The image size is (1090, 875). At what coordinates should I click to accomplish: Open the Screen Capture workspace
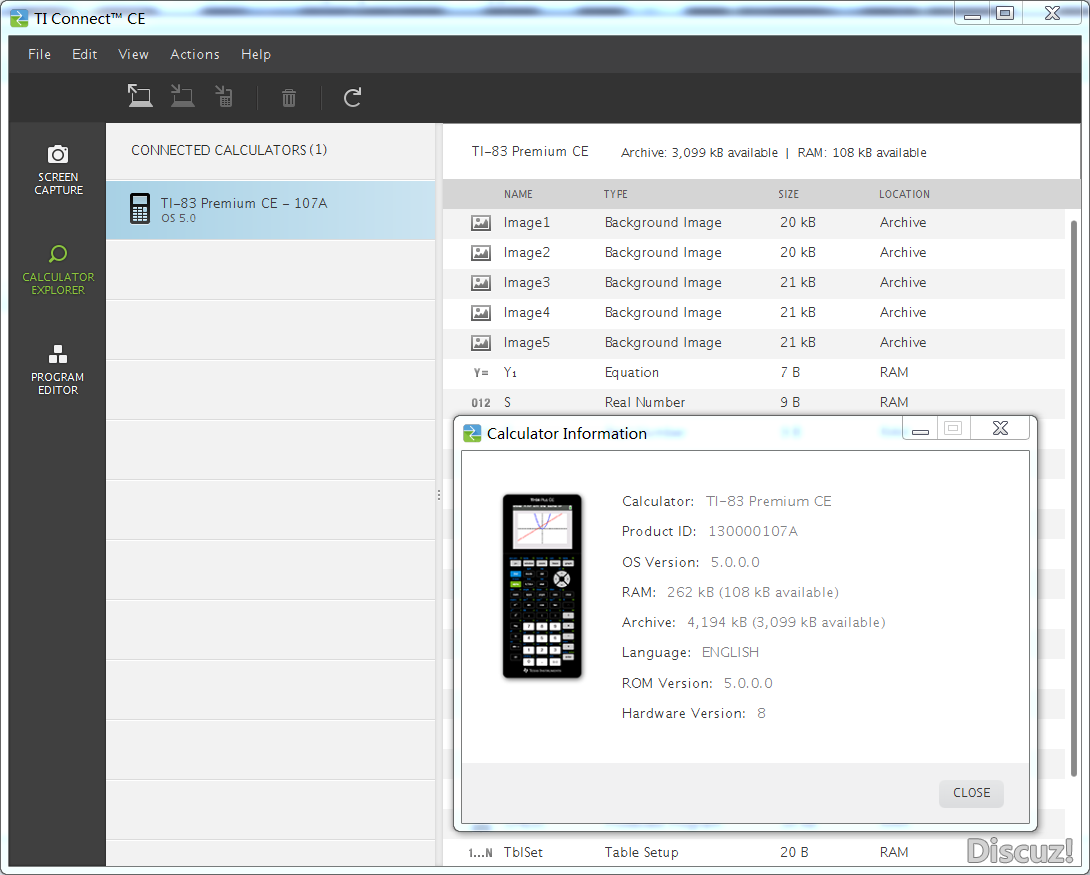58,170
